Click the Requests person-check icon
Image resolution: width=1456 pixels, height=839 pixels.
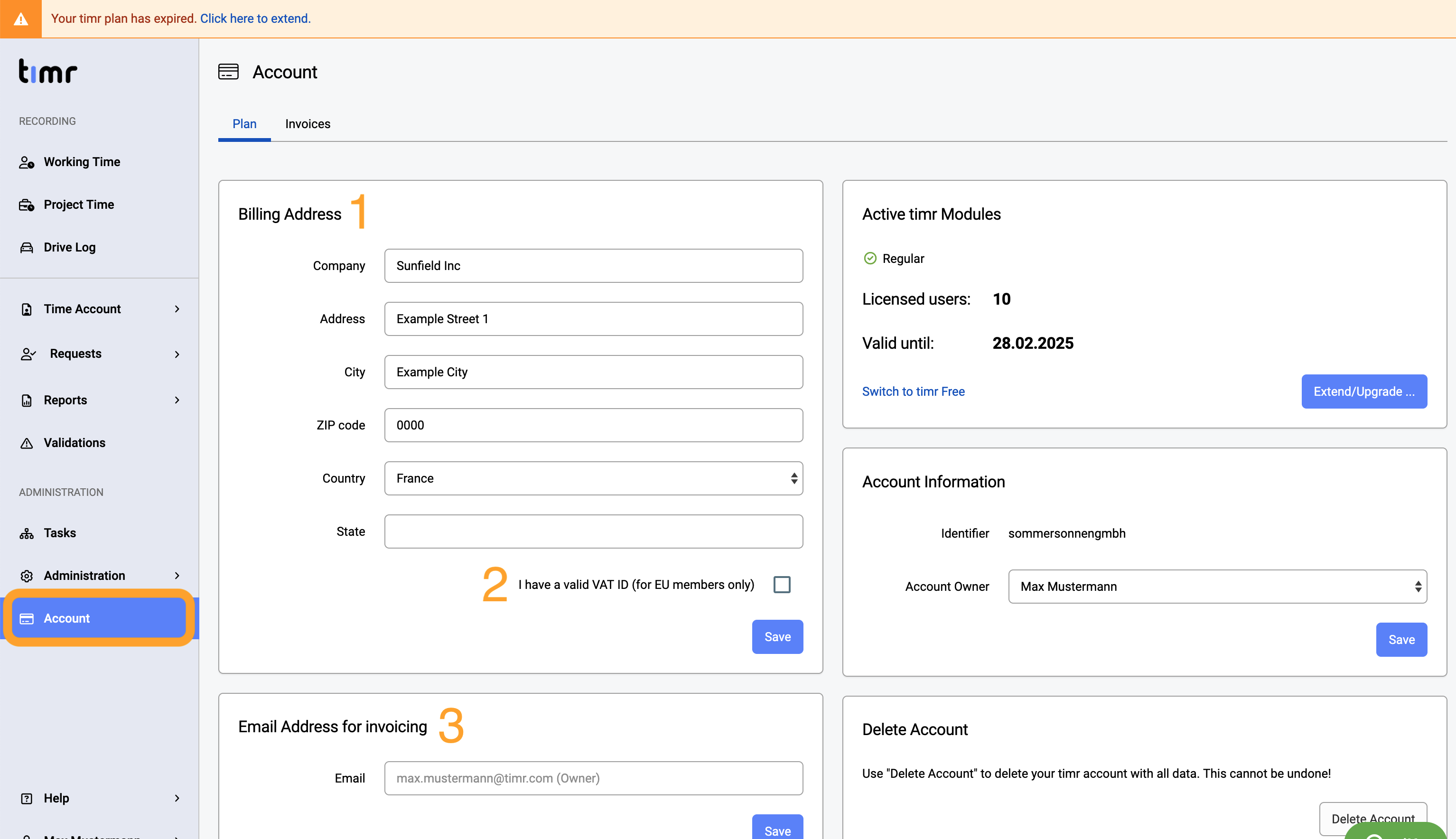coord(28,354)
